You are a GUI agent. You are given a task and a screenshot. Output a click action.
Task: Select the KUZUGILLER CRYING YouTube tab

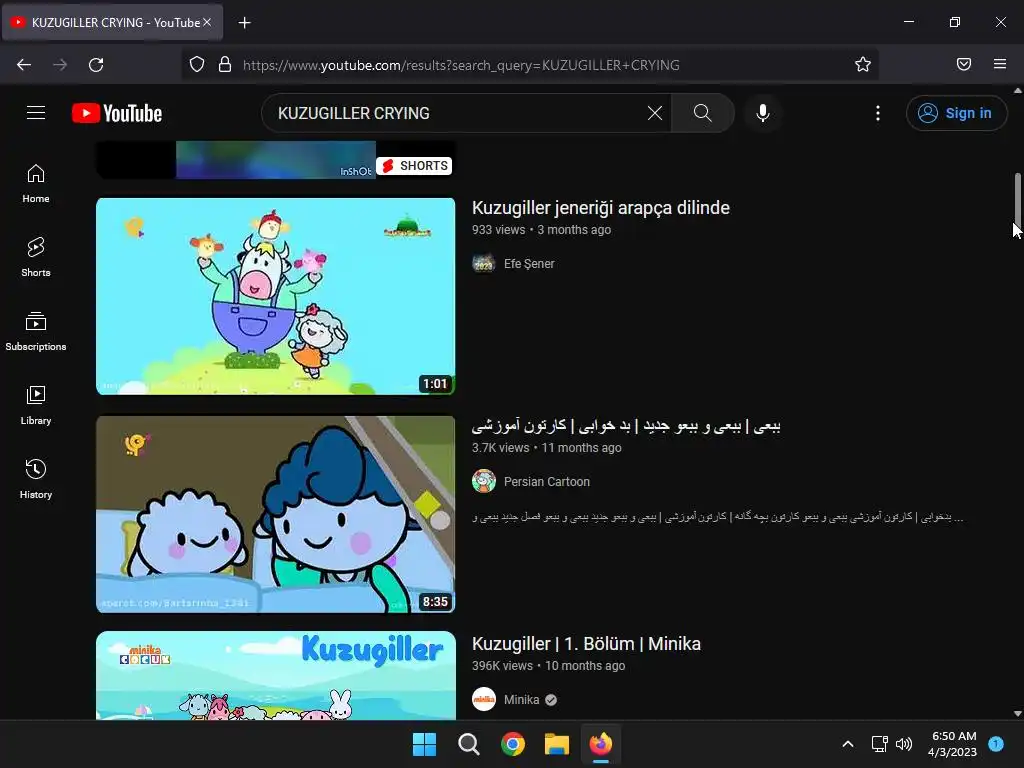point(112,22)
